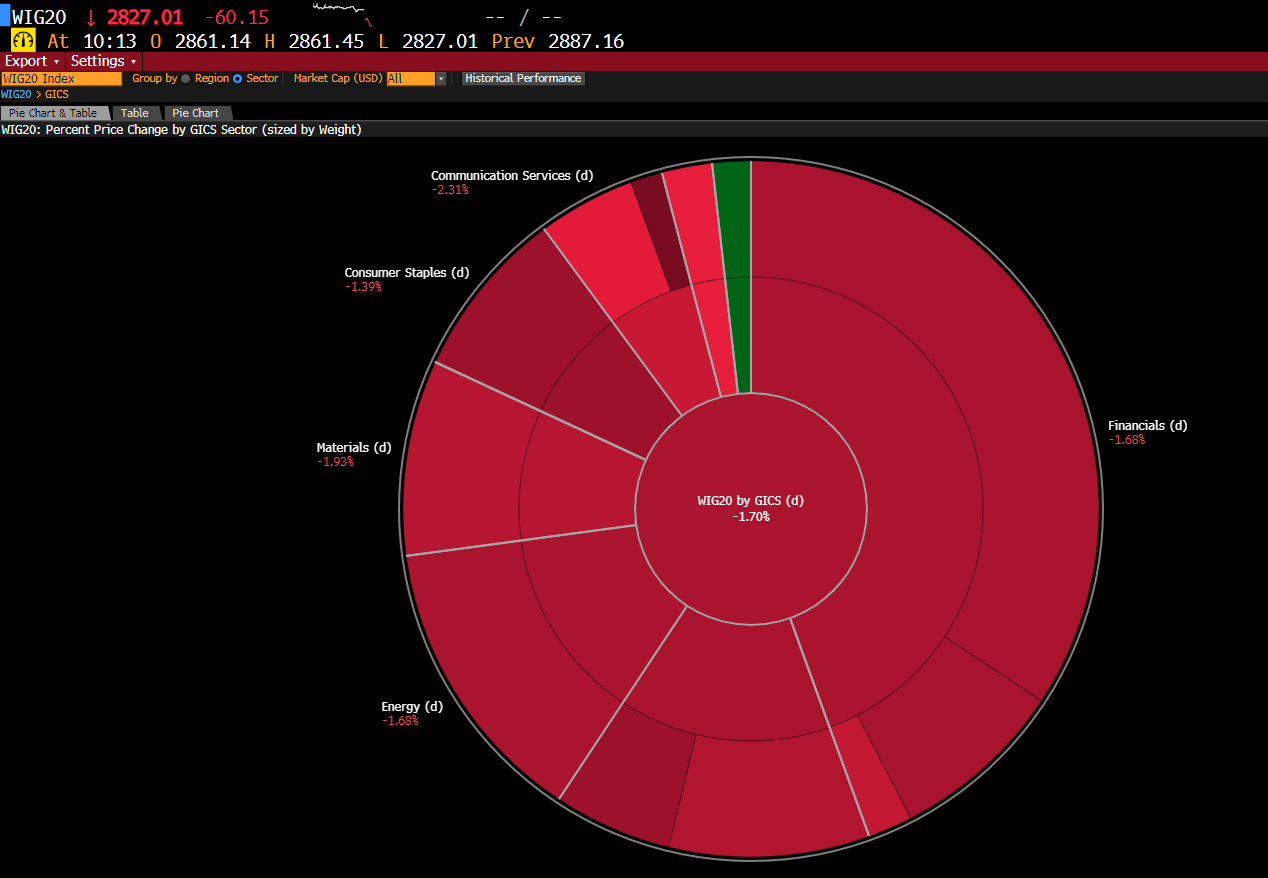Click the -60.15 net change value
The width and height of the screenshot is (1268, 878).
(x=237, y=17)
